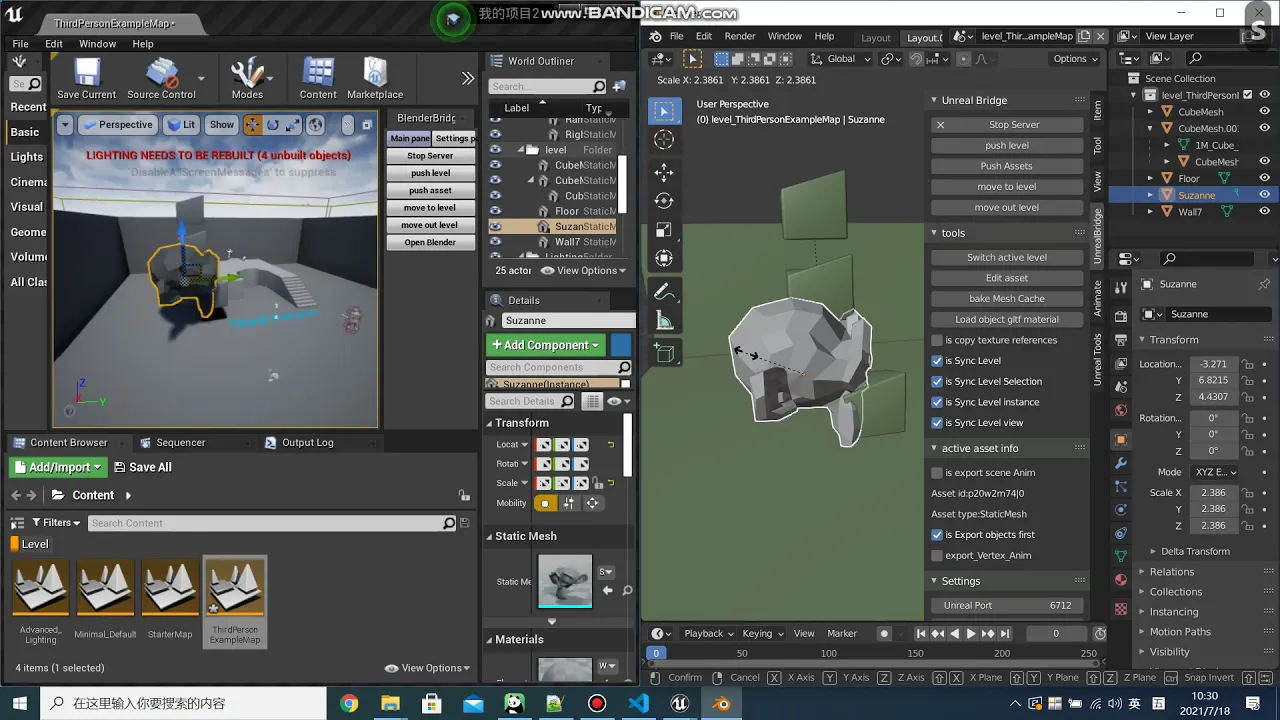1280x720 pixels.
Task: Select Blender's Move tool
Action: [x=664, y=172]
